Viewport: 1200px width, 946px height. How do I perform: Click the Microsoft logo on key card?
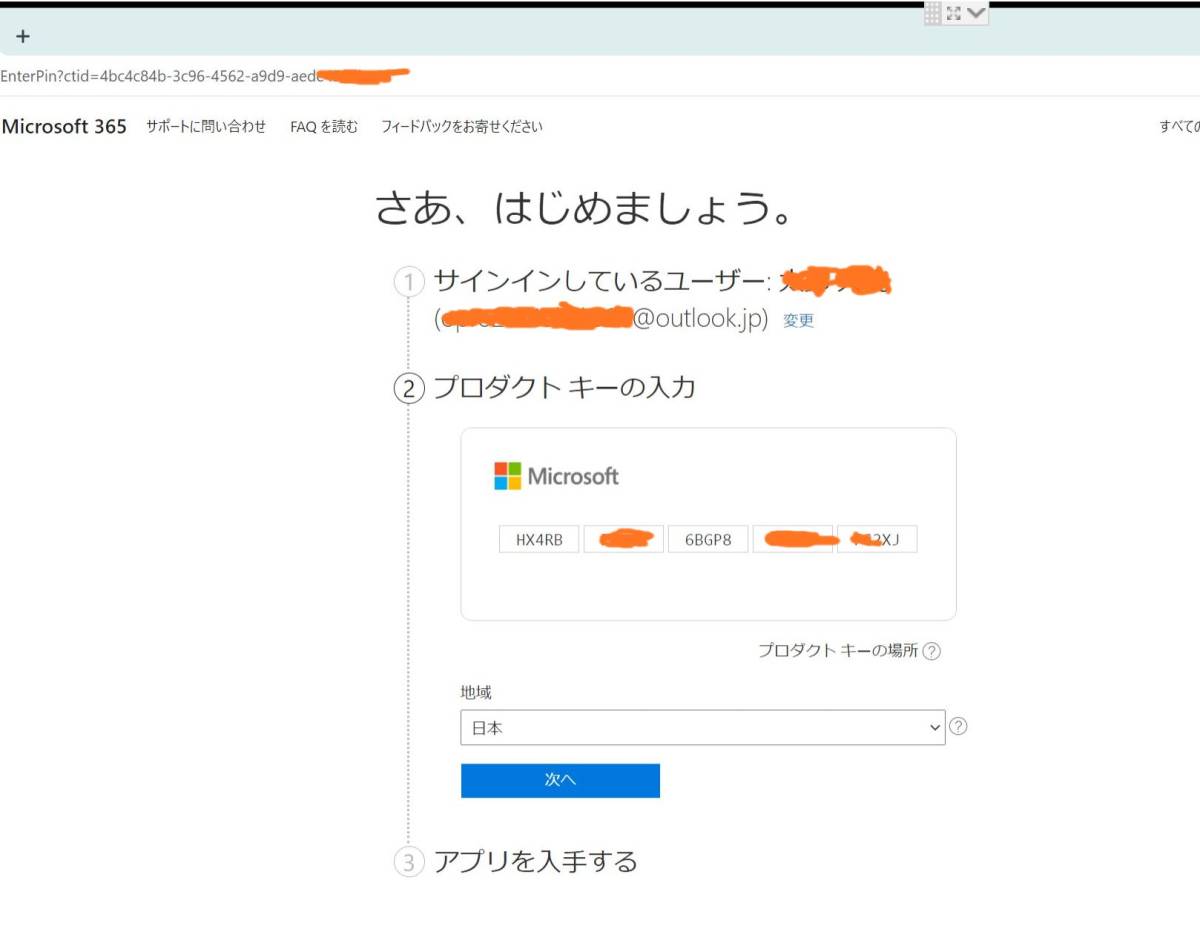click(557, 476)
